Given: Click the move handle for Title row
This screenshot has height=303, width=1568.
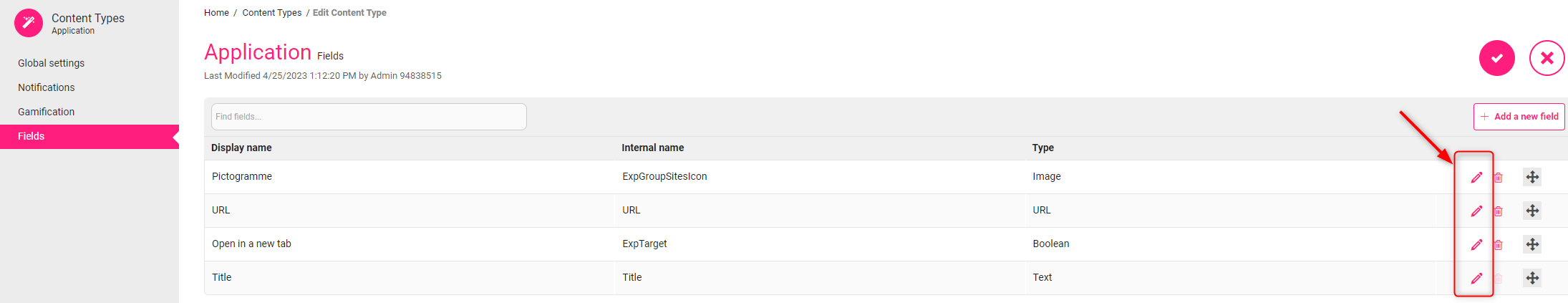Looking at the screenshot, I should point(1532,278).
